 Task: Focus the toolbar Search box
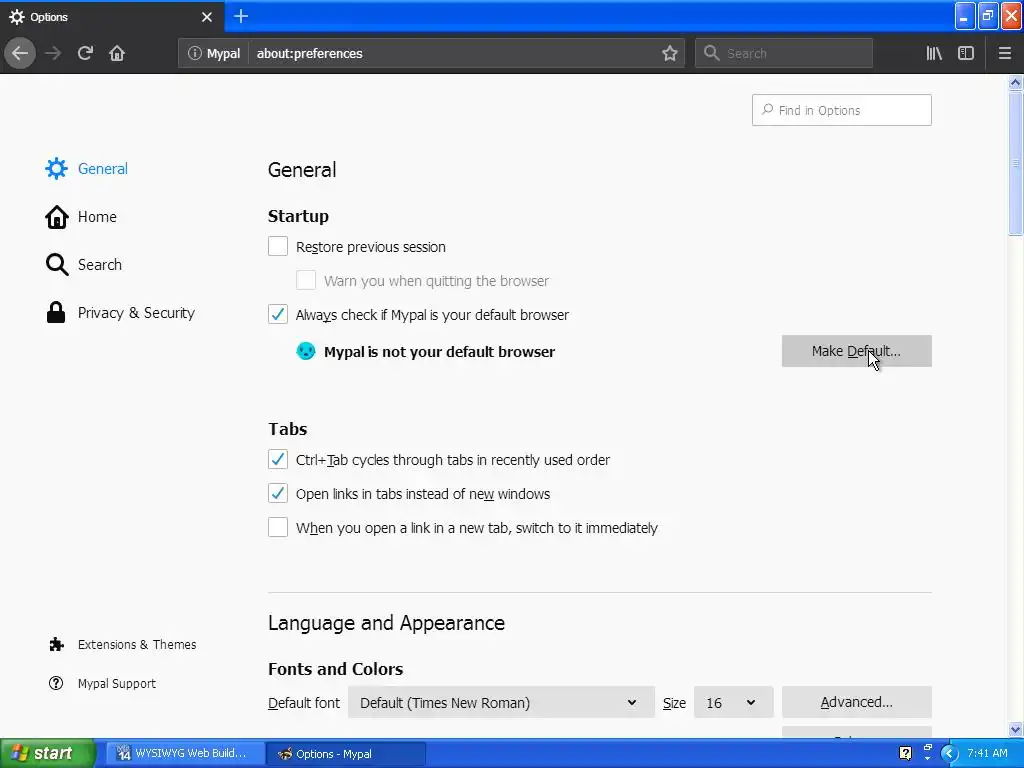784,54
